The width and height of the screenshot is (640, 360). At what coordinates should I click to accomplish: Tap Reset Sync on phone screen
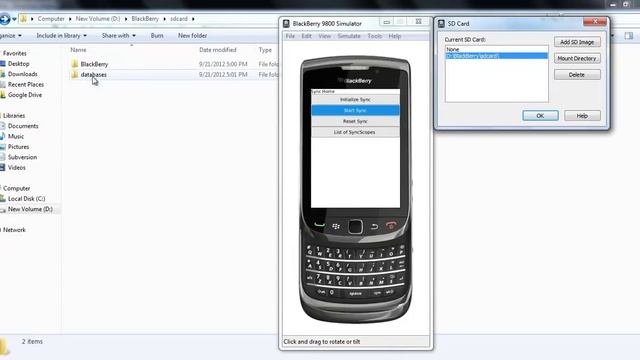(355, 121)
